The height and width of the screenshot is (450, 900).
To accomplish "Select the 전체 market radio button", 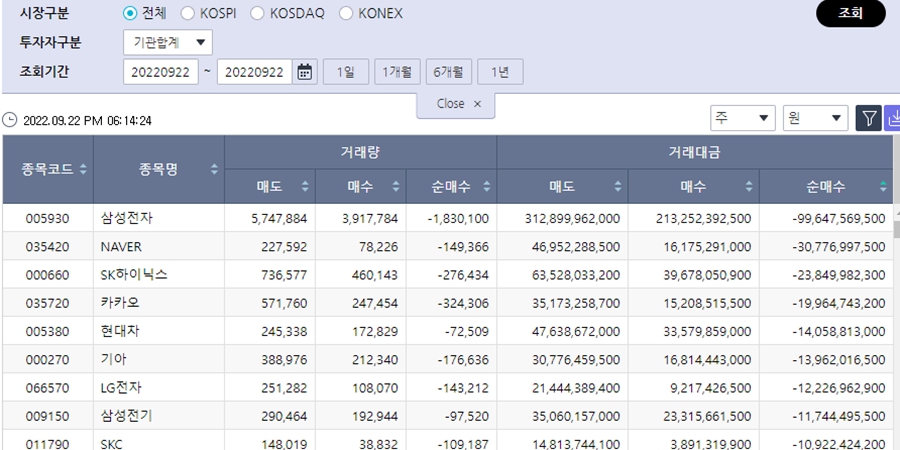I will 130,14.
